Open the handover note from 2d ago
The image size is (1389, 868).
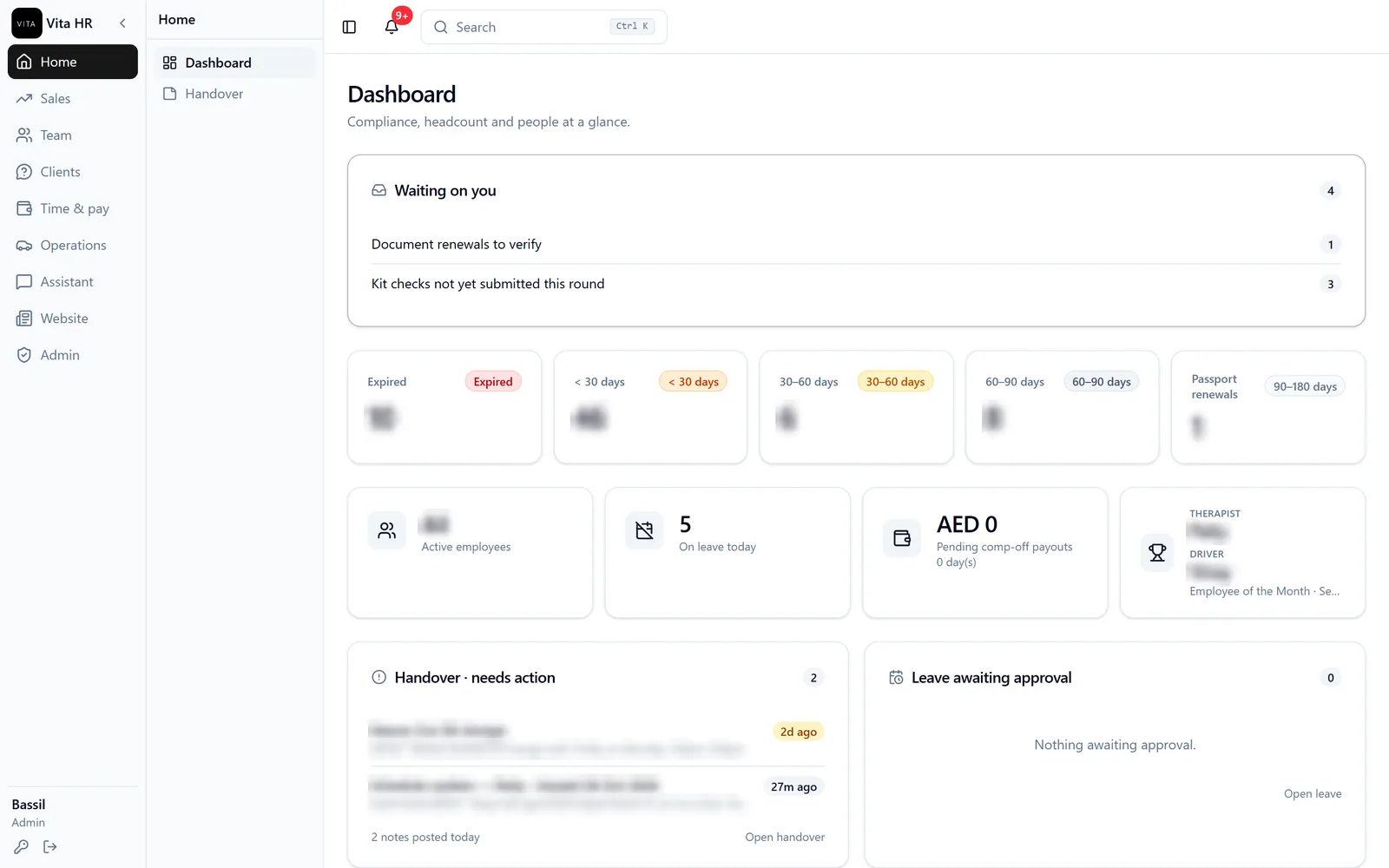[597, 739]
